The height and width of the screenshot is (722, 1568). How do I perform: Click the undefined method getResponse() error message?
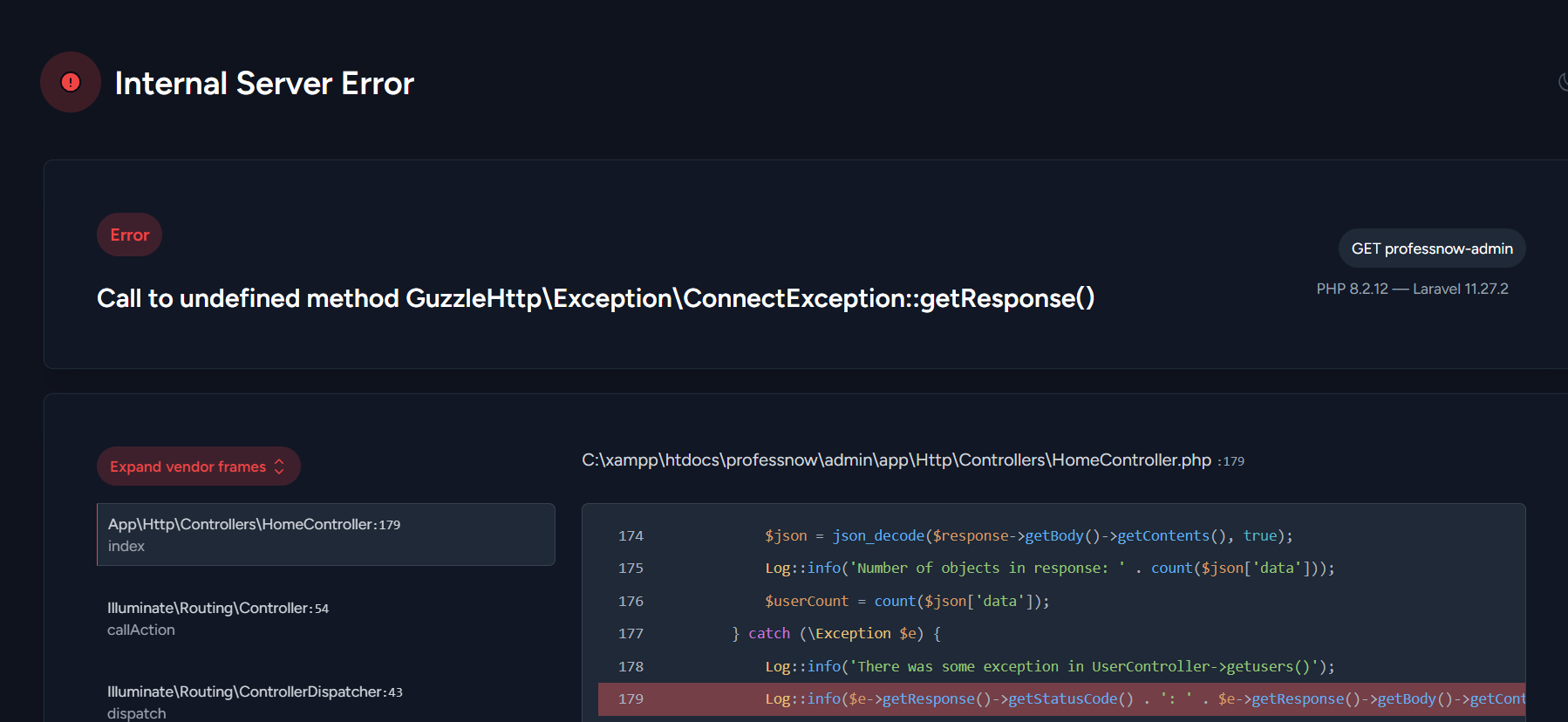pyautogui.click(x=595, y=298)
